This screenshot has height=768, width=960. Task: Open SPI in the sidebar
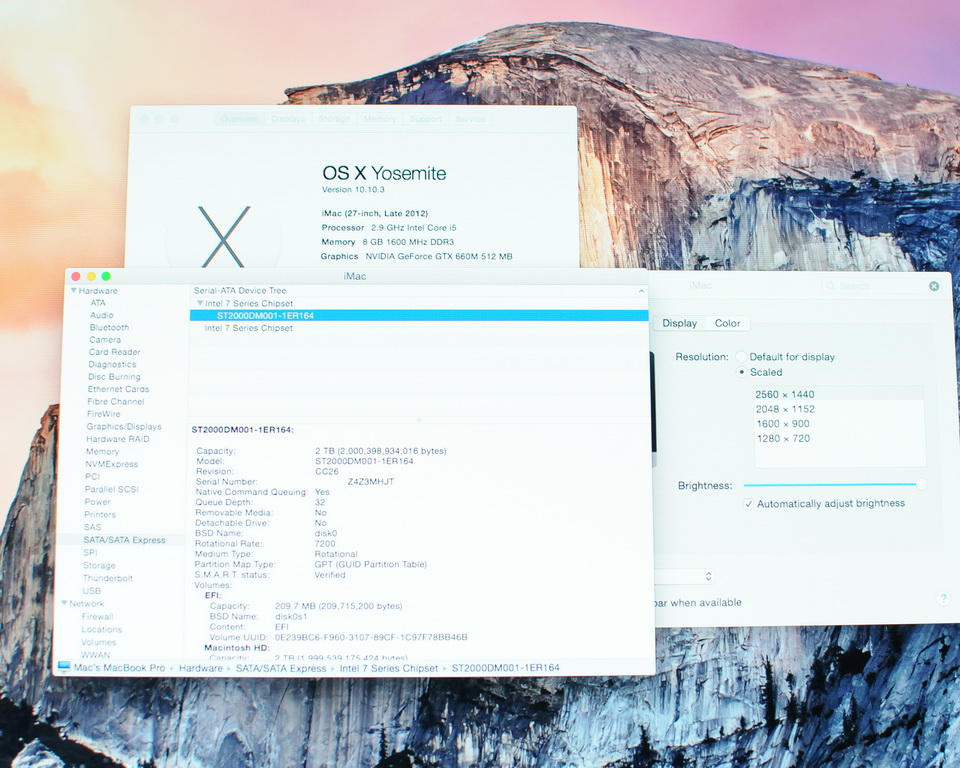tap(90, 552)
